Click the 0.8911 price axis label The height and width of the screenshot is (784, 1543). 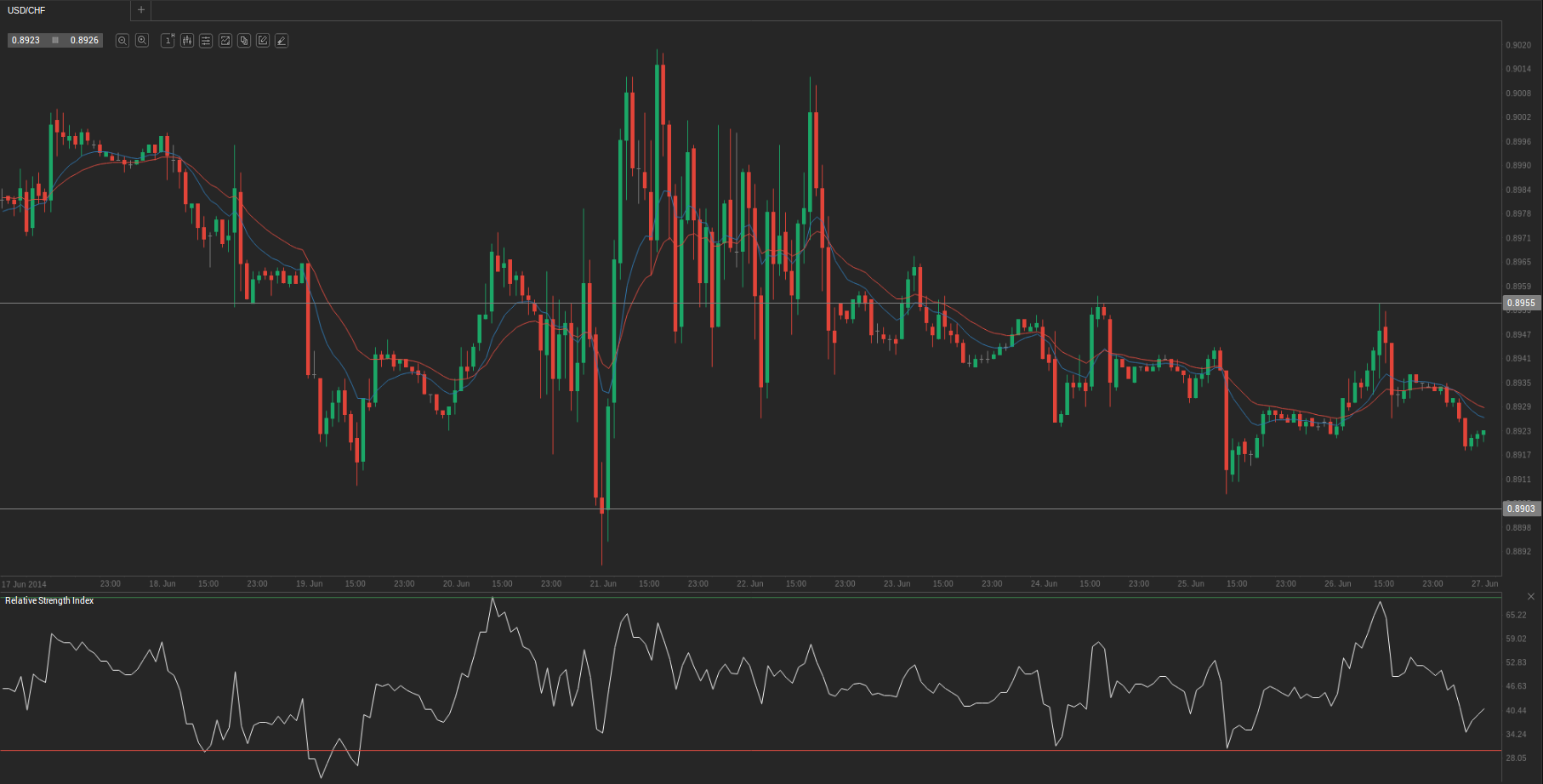[1518, 480]
